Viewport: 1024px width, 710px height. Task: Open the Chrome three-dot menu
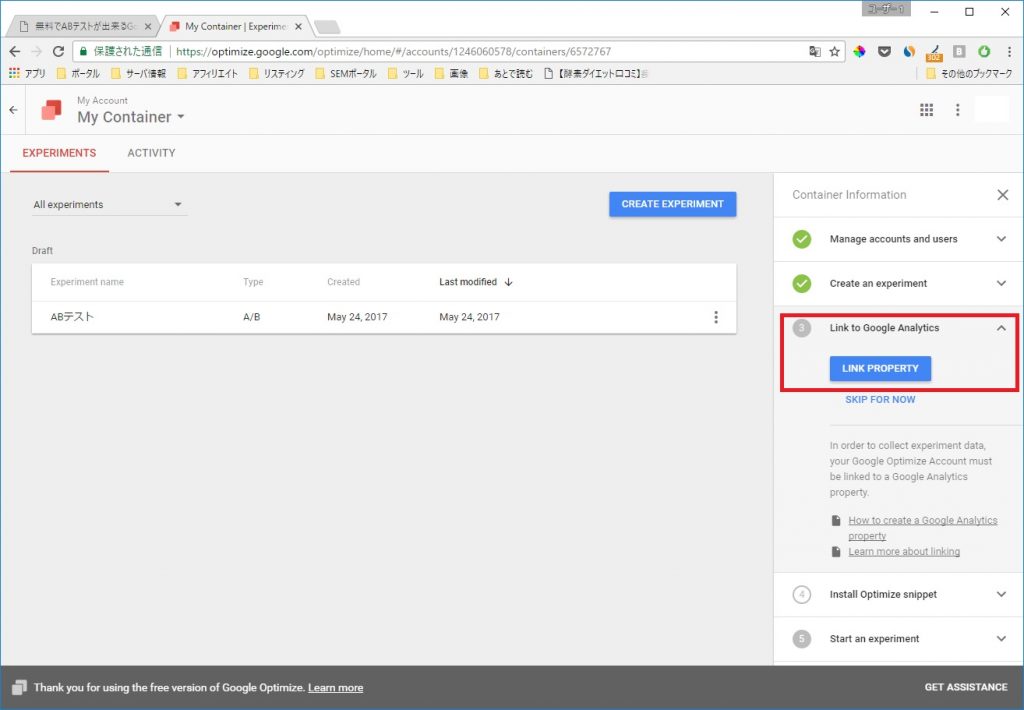coord(1009,51)
